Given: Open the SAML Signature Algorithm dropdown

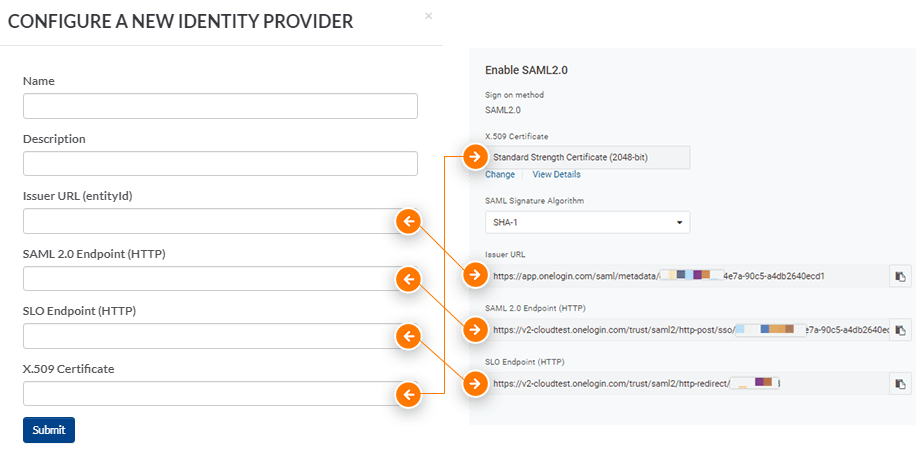Looking at the screenshot, I should click(587, 222).
